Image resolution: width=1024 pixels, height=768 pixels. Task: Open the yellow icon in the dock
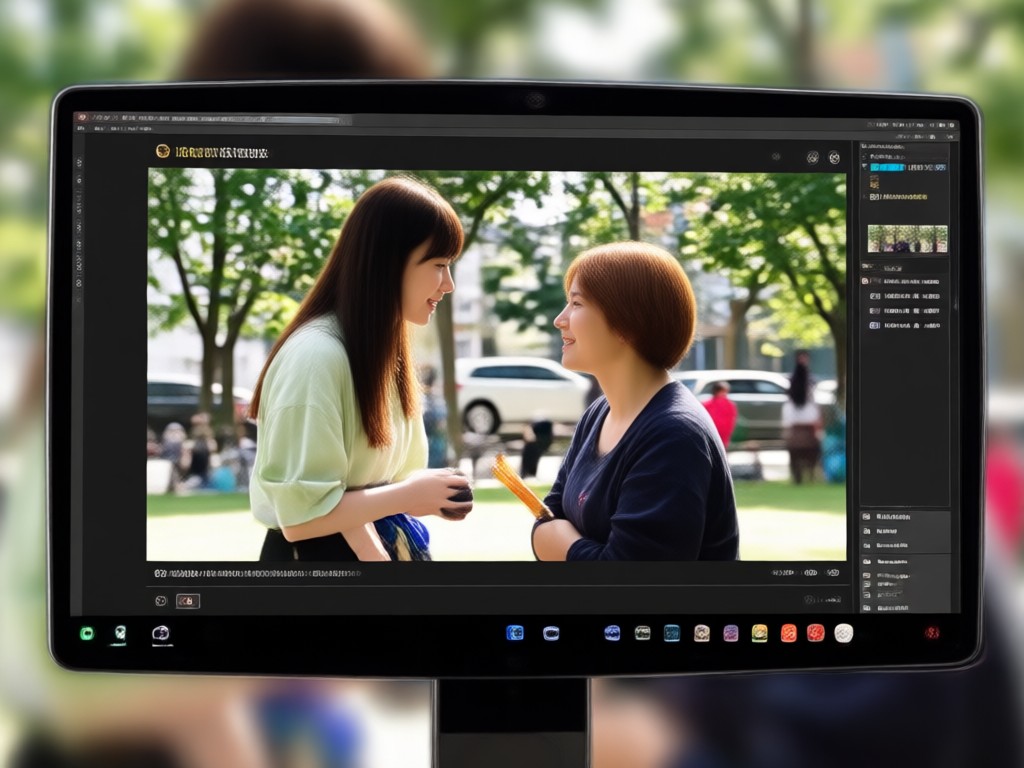pos(760,633)
